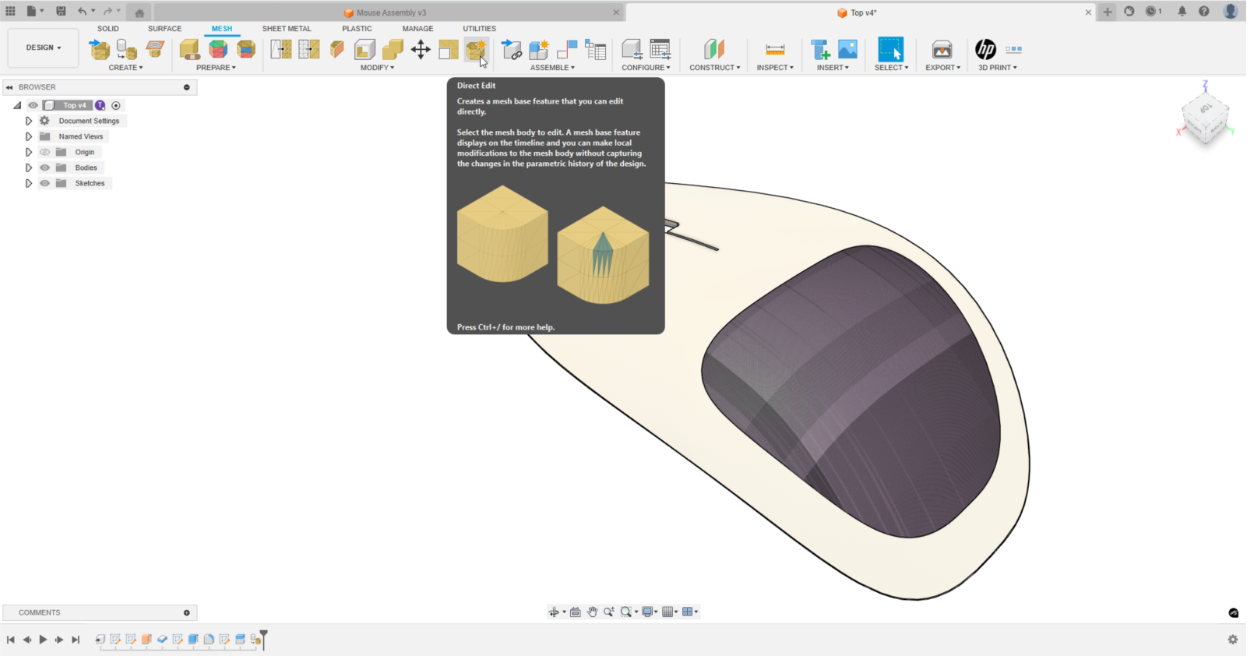Toggle visibility of the Bodies folder
The image size is (1248, 656).
click(44, 167)
